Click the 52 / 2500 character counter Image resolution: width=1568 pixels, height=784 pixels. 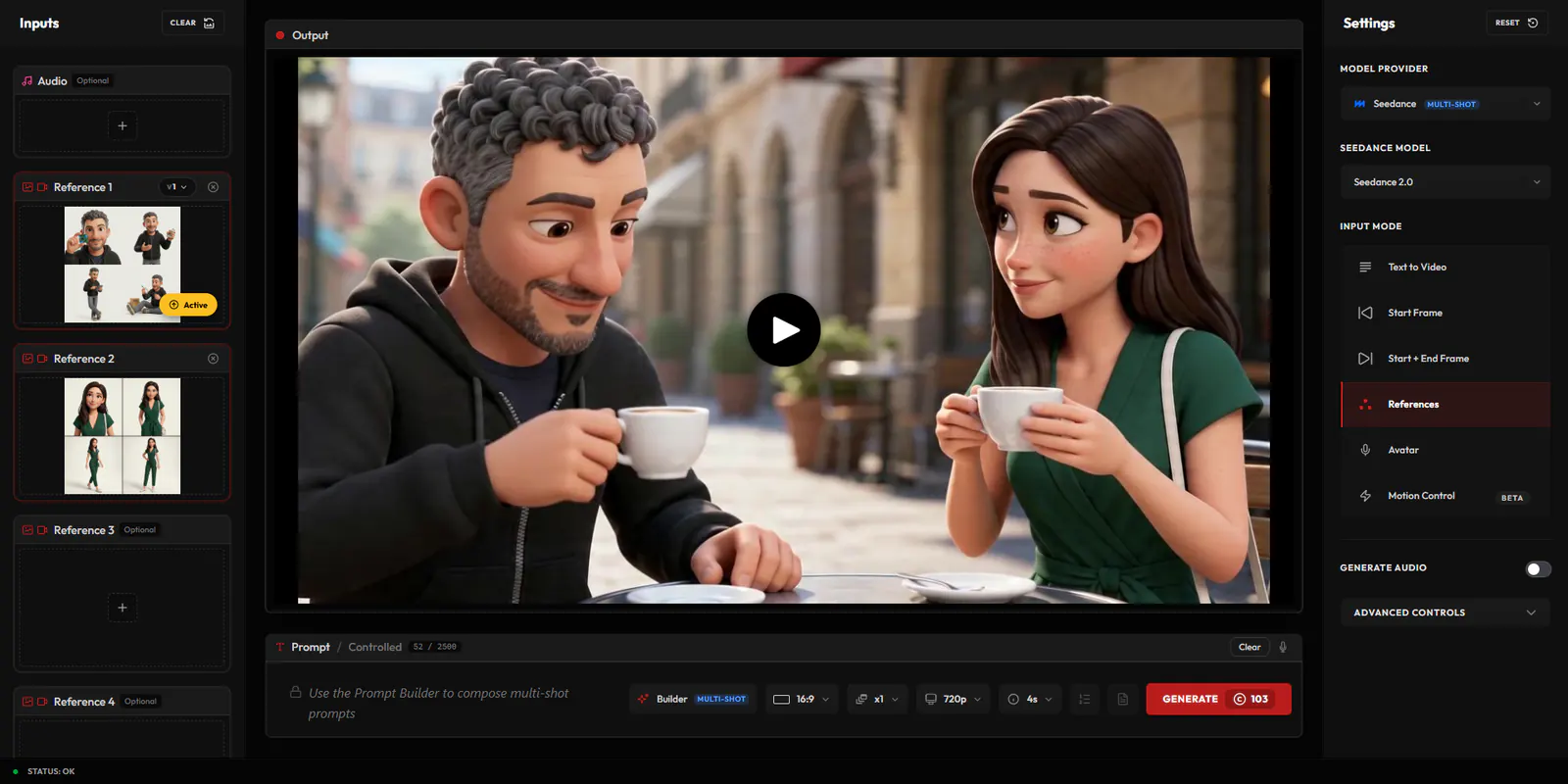click(x=435, y=647)
